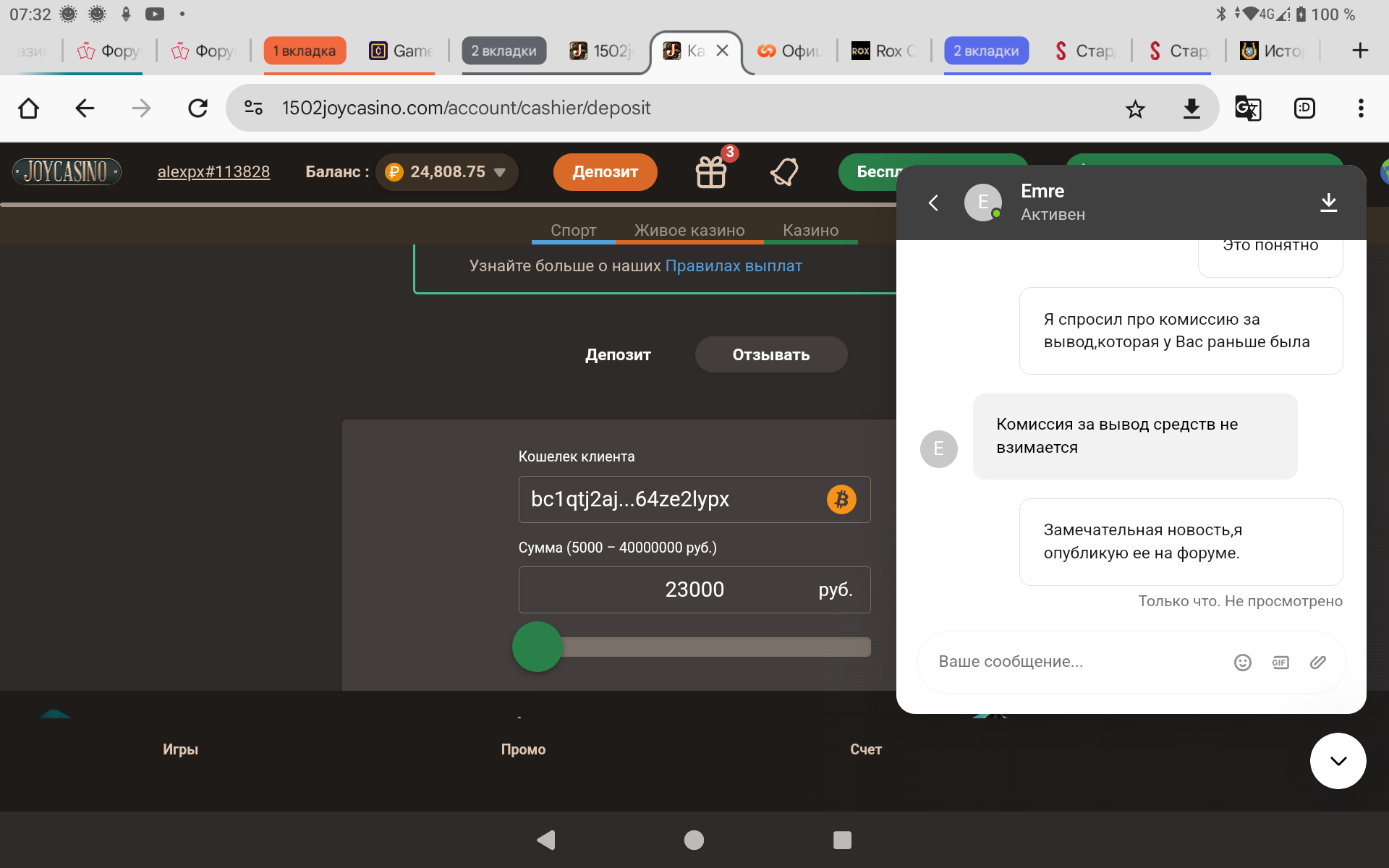
Task: Open the GIF selector in chat
Action: [x=1280, y=663]
